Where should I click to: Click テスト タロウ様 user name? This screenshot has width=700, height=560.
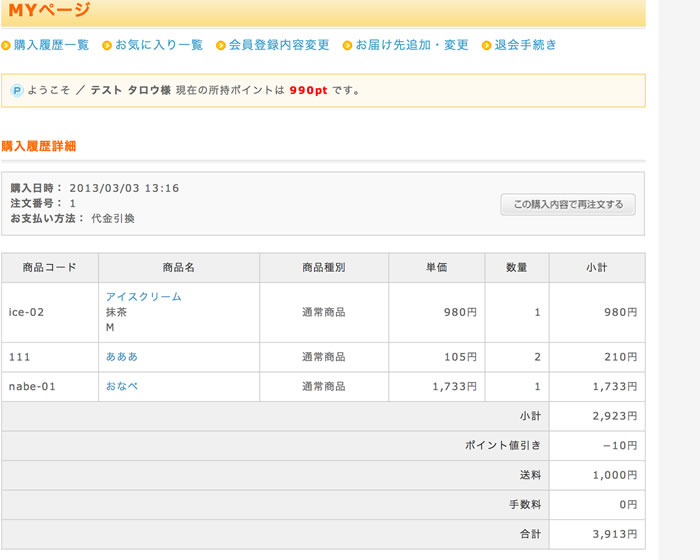[x=131, y=91]
